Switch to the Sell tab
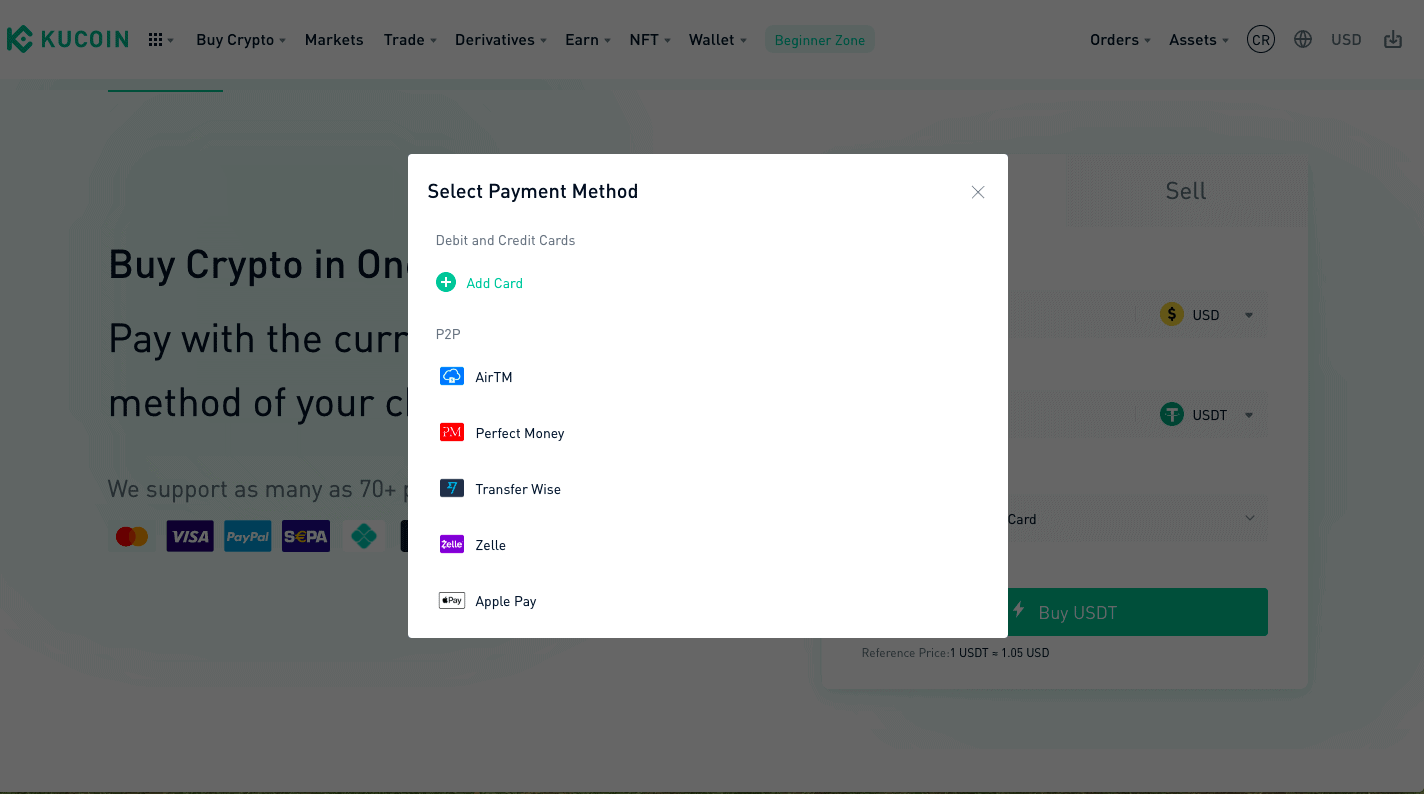 click(x=1186, y=191)
